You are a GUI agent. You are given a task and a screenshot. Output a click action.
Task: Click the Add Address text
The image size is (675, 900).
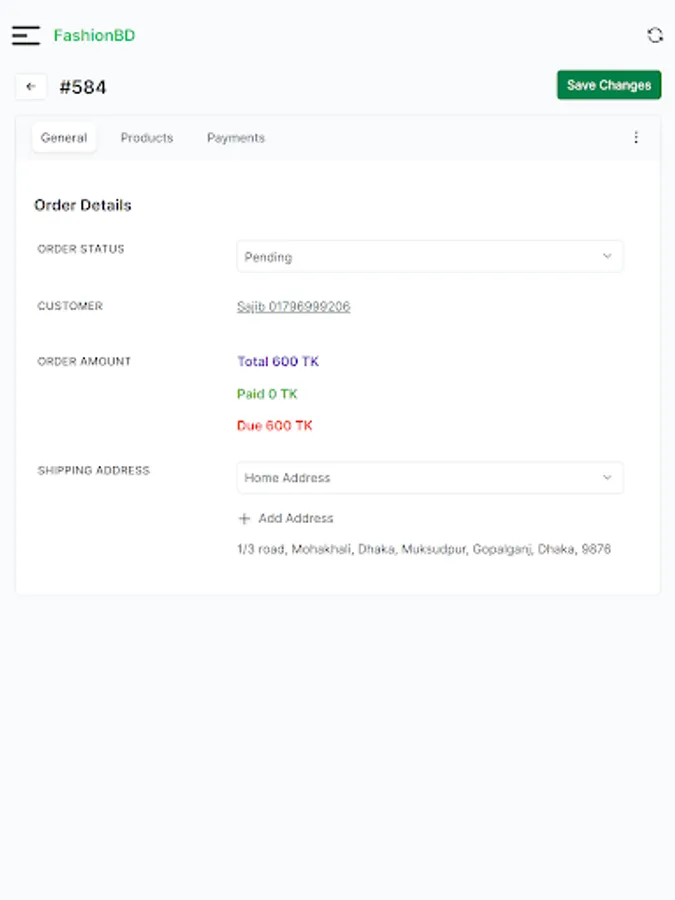tap(296, 519)
